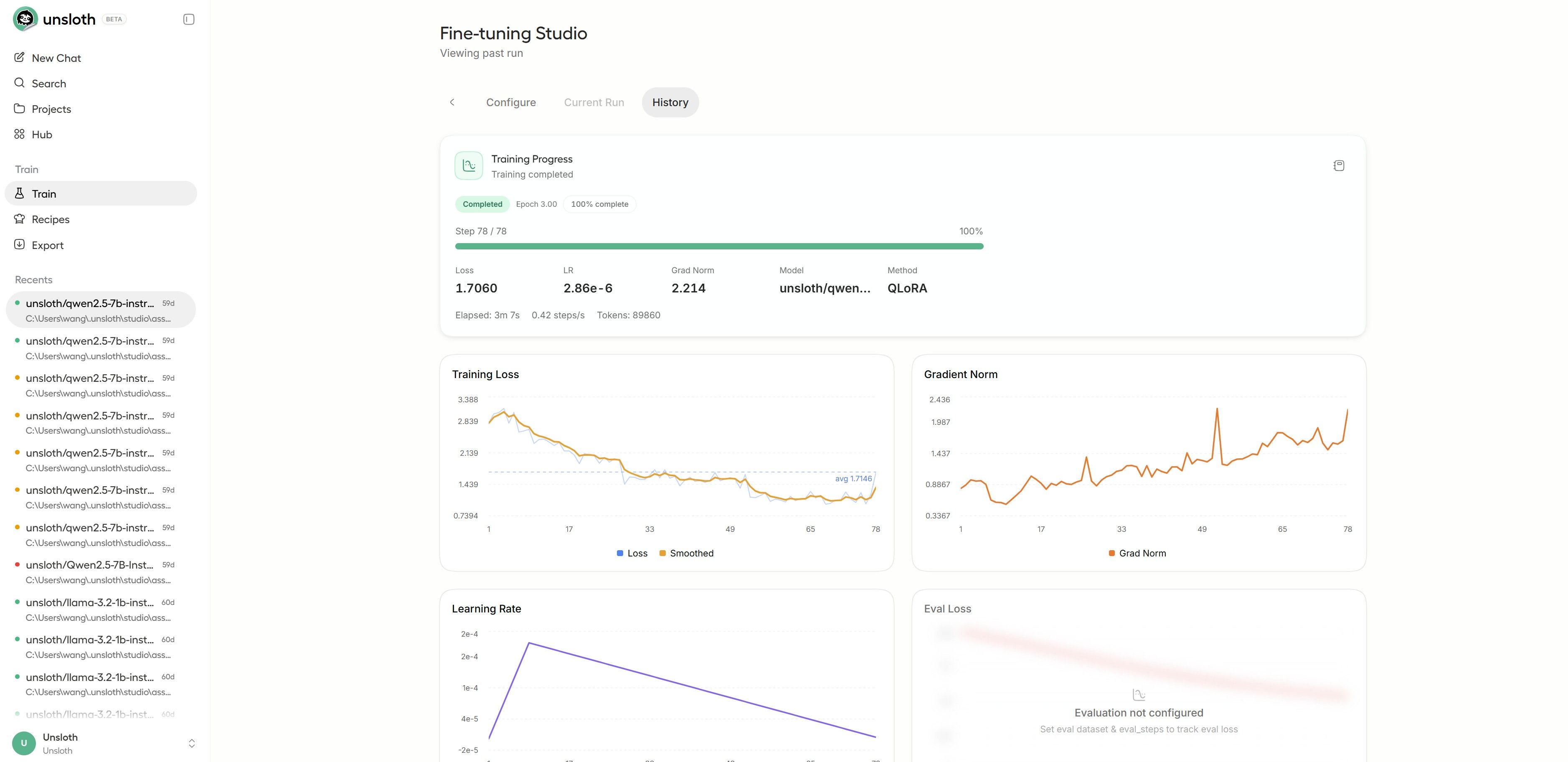Open the Train page in sidebar

pyautogui.click(x=101, y=193)
